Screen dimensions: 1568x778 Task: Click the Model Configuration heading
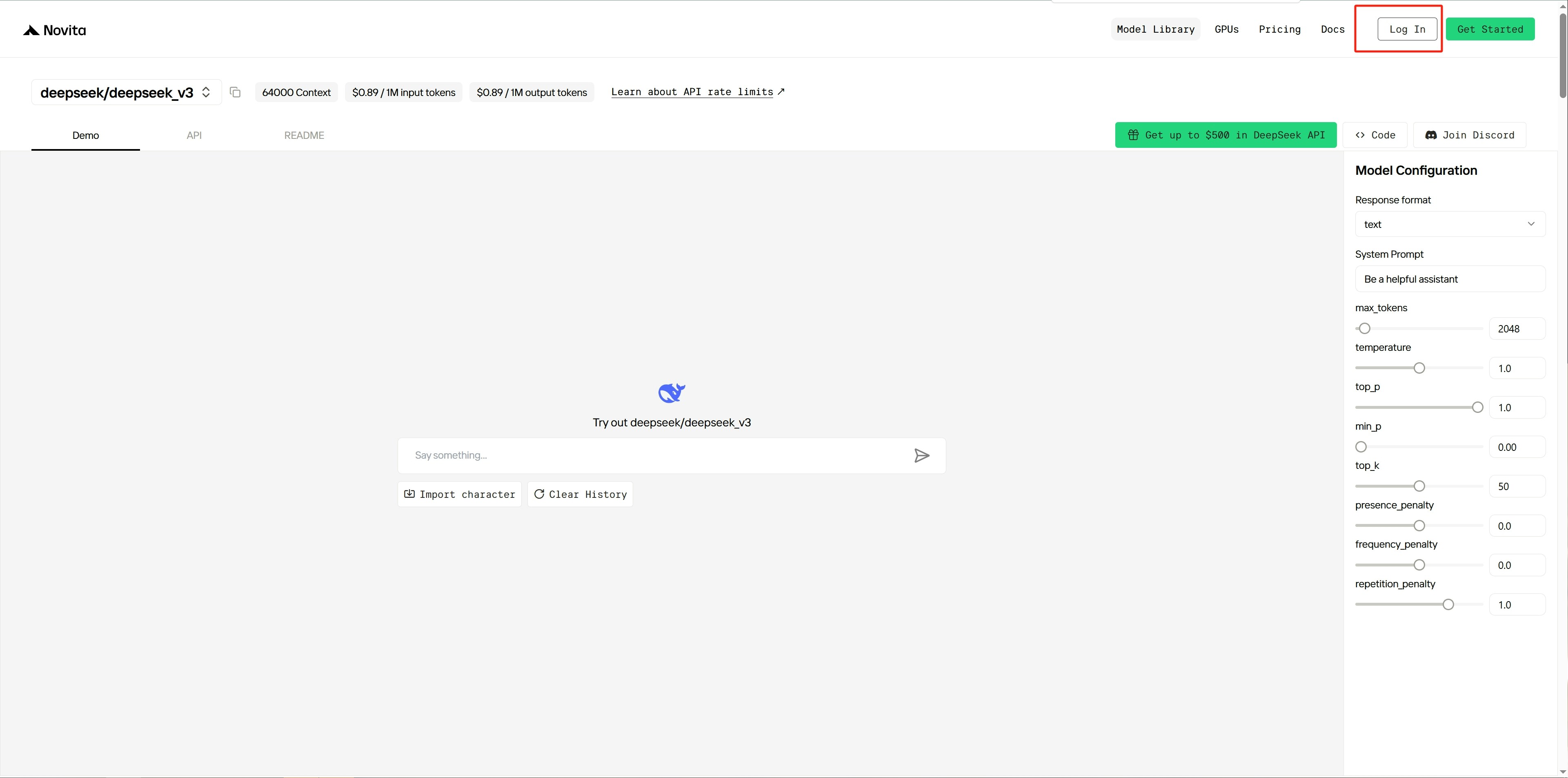(1416, 170)
